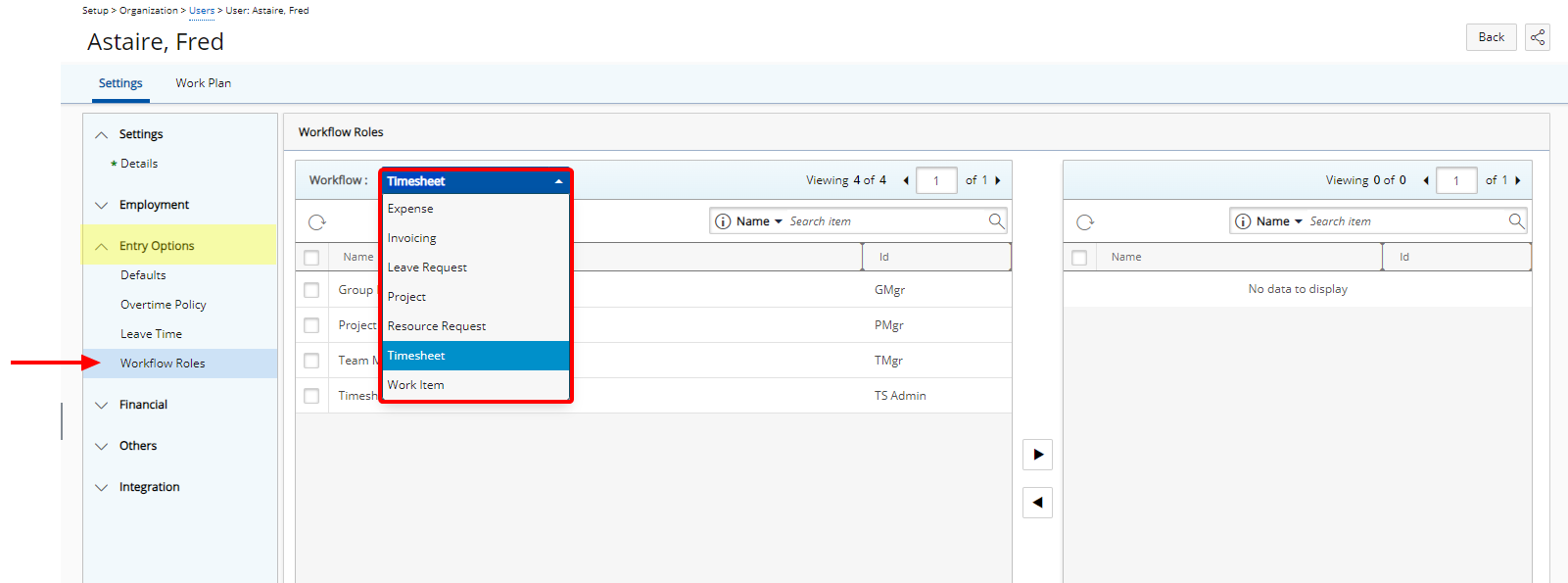Sort left table by Id column header

(937, 257)
